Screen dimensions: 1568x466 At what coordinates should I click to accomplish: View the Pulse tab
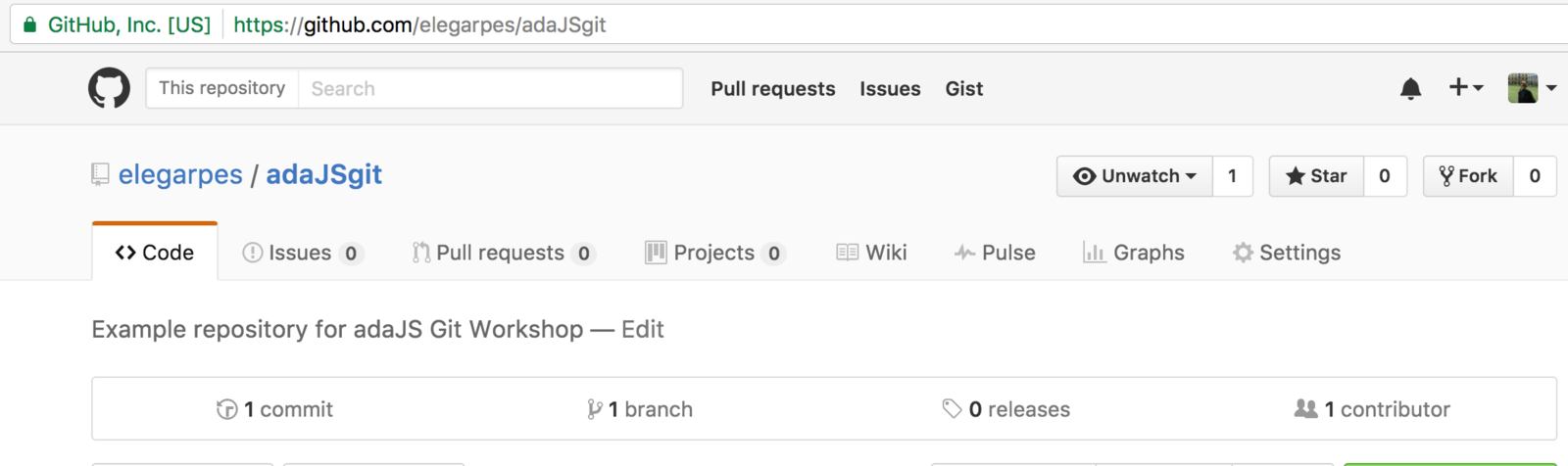click(x=995, y=253)
